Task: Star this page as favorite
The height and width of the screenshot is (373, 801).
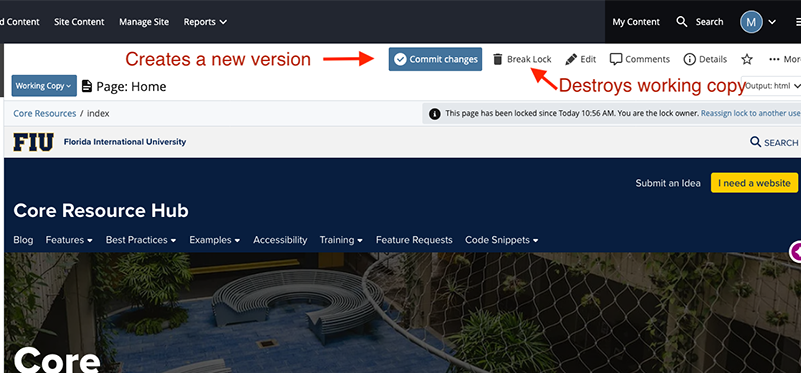Action: (x=747, y=59)
